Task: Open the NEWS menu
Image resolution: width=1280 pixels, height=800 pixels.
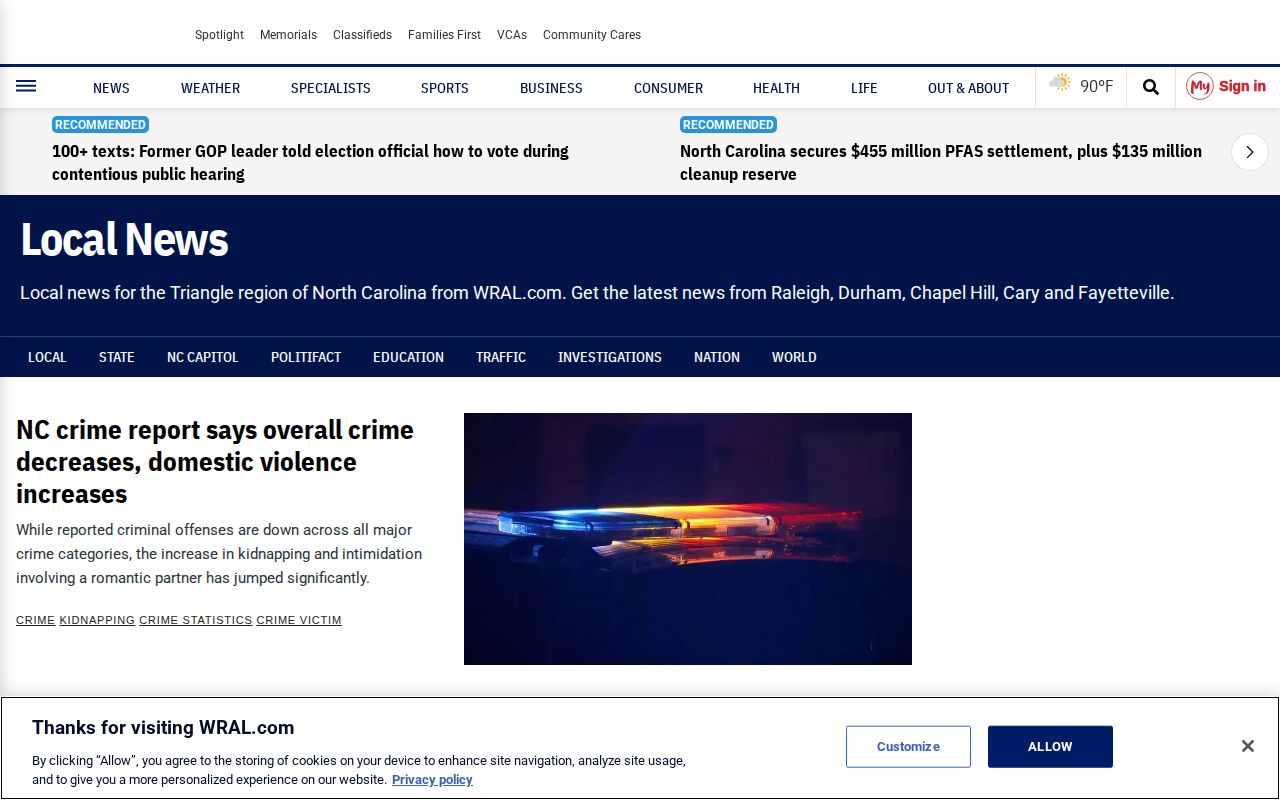Action: point(111,88)
